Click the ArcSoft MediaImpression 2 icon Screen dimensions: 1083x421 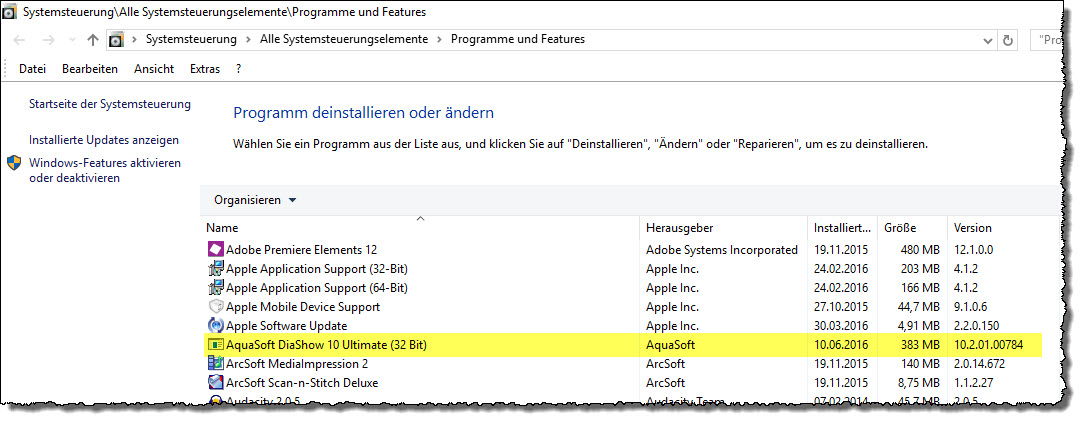tap(215, 364)
